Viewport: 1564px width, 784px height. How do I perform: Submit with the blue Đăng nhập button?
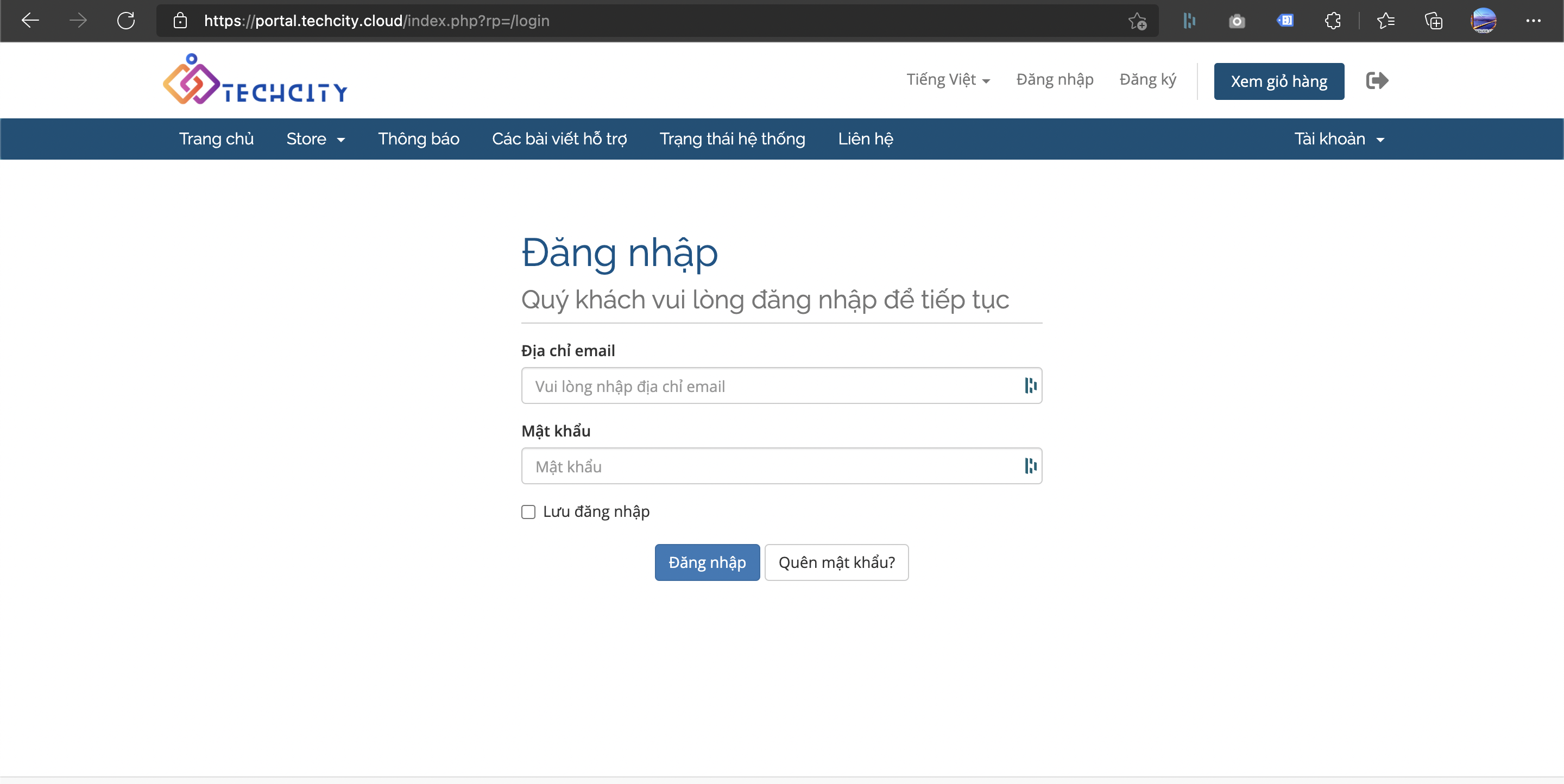point(707,562)
